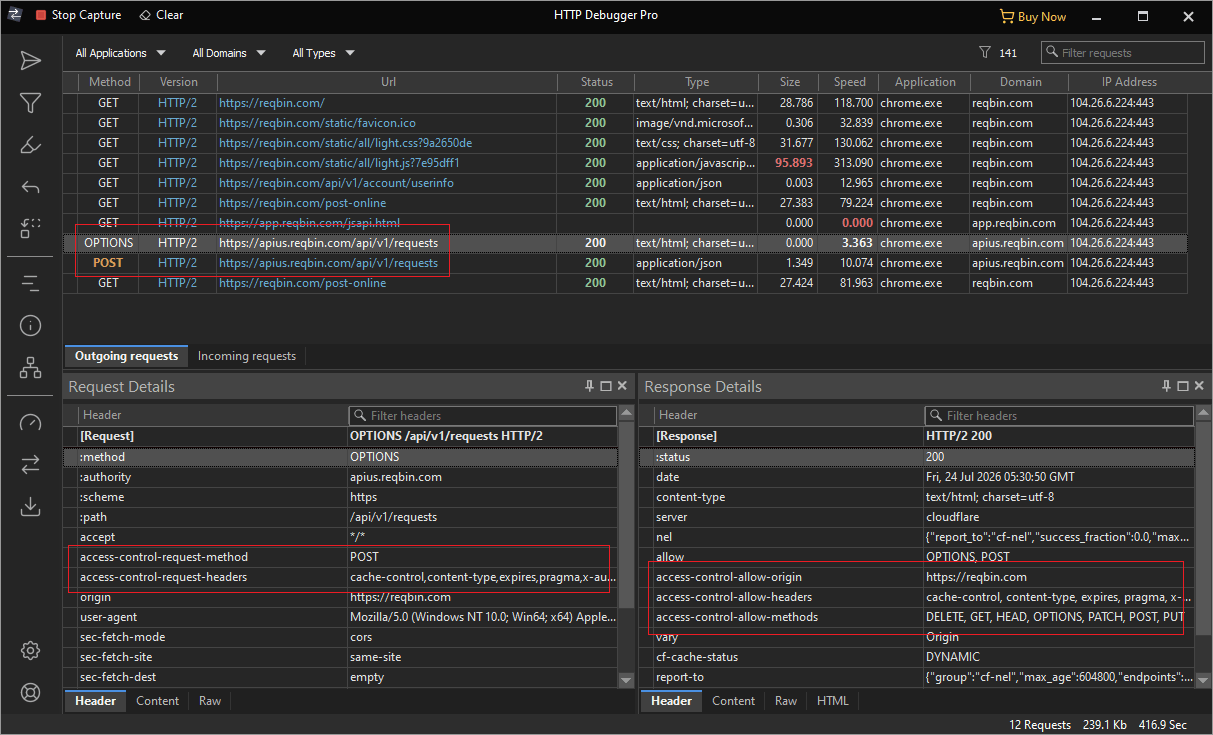Open the settings gear icon in the sidebar
The width and height of the screenshot is (1213, 735).
(30, 650)
